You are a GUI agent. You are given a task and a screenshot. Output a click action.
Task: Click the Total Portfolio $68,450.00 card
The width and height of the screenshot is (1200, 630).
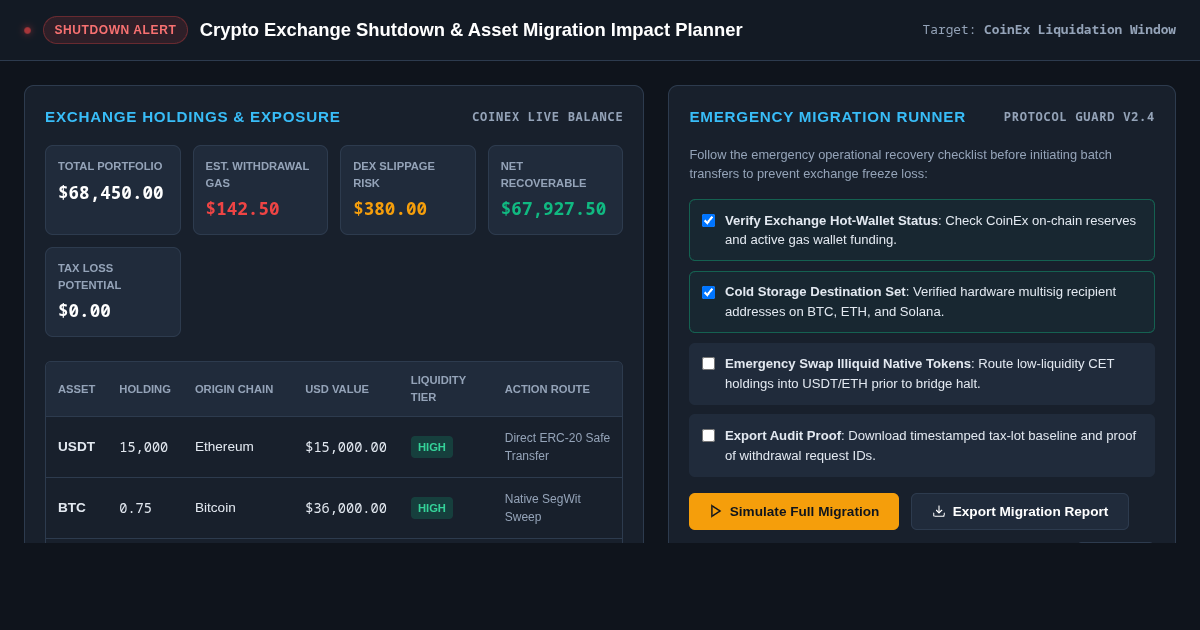(113, 190)
